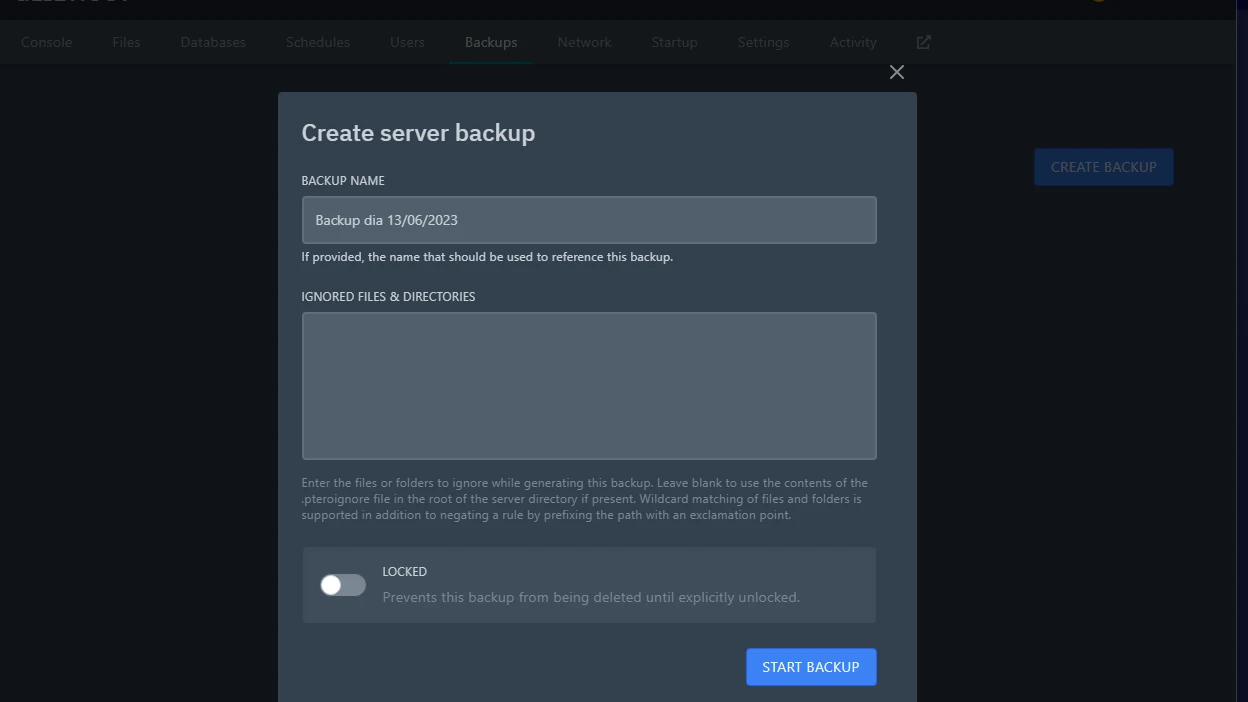This screenshot has width=1248, height=702.
Task: Open the Users tab
Action: coord(407,42)
